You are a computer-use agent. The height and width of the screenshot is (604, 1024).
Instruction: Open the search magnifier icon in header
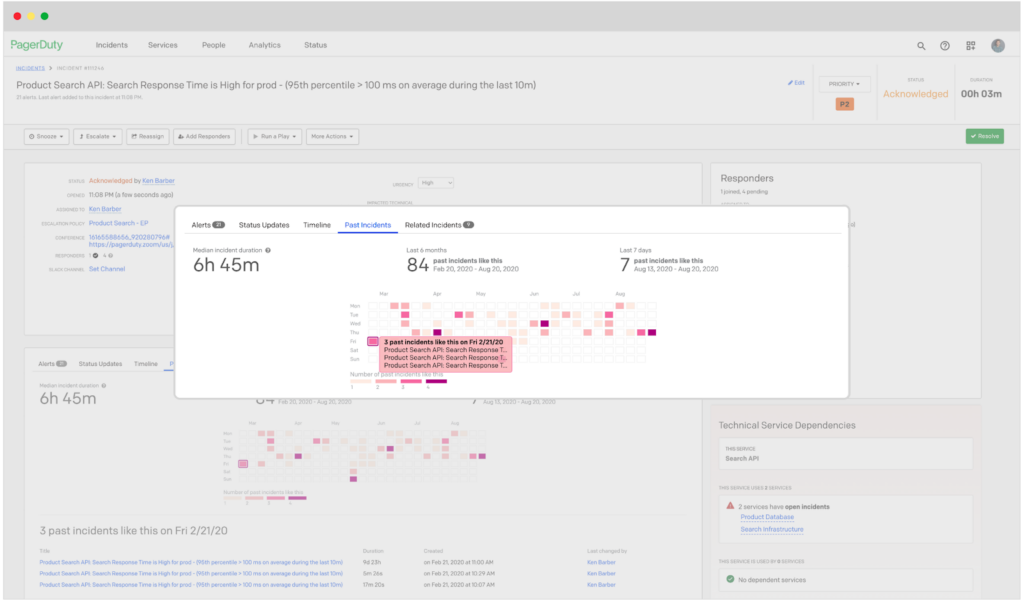pyautogui.click(x=921, y=46)
